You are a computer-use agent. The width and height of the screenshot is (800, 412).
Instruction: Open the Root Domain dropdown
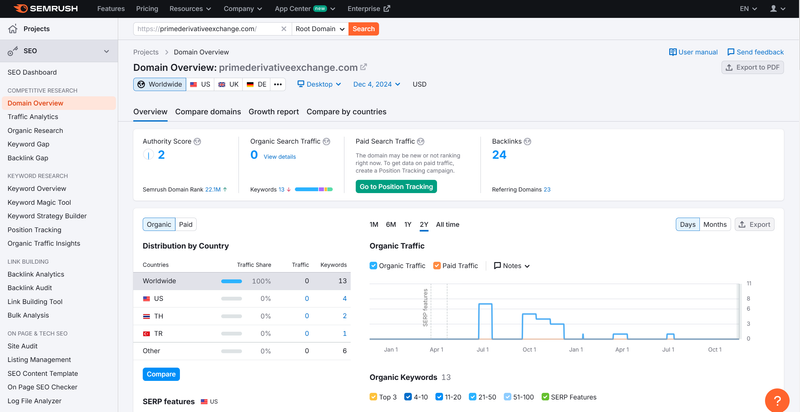point(320,29)
